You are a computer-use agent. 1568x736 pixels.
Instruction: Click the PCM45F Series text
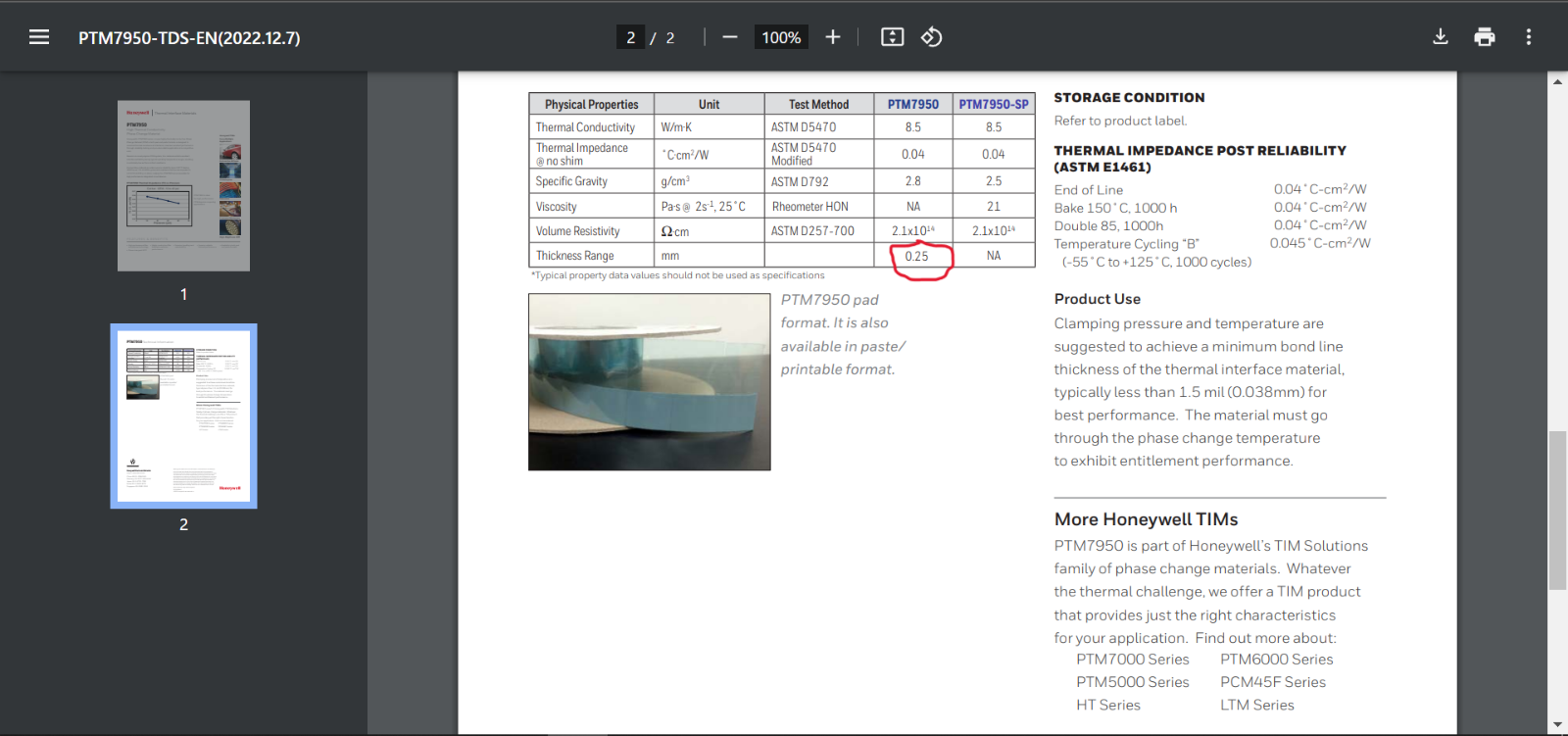point(1273,682)
